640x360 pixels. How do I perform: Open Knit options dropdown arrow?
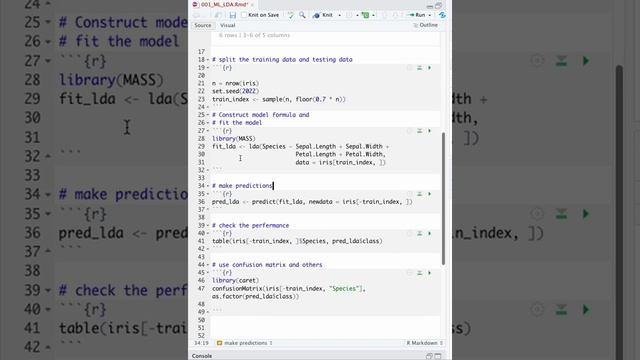pyautogui.click(x=340, y=16)
